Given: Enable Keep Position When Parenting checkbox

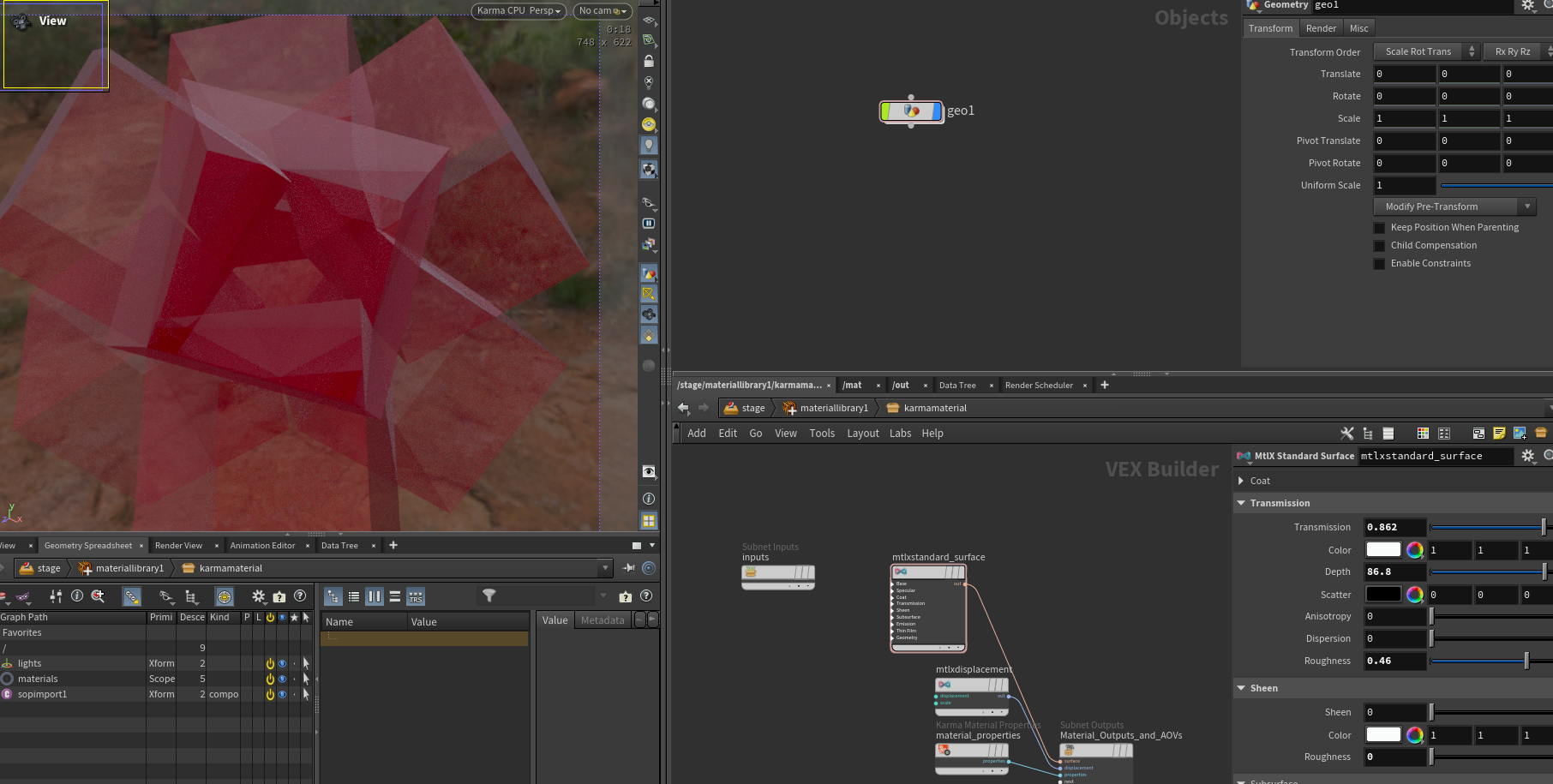Looking at the screenshot, I should [1380, 228].
